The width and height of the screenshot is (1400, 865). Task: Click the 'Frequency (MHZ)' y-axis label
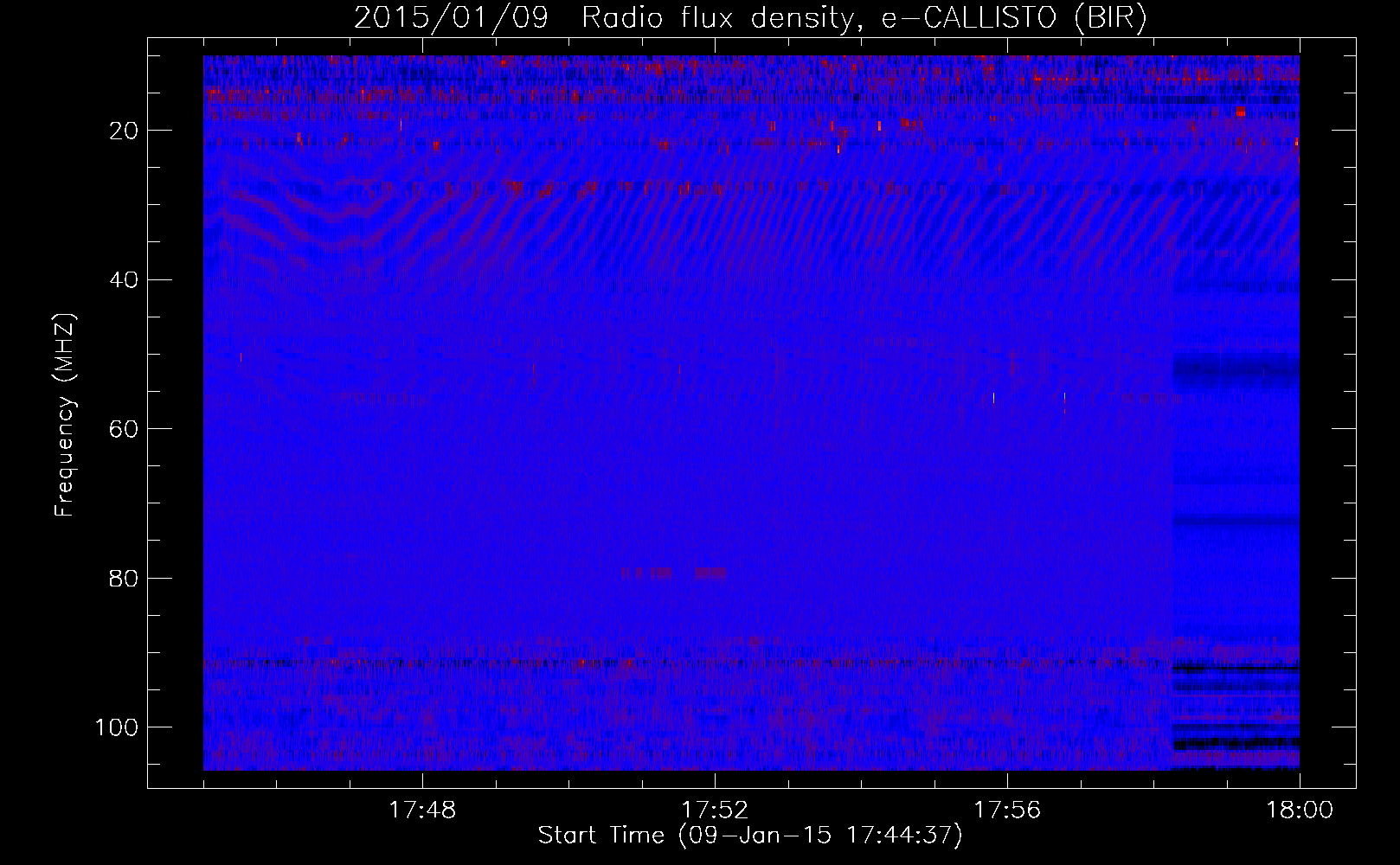[x=65, y=415]
